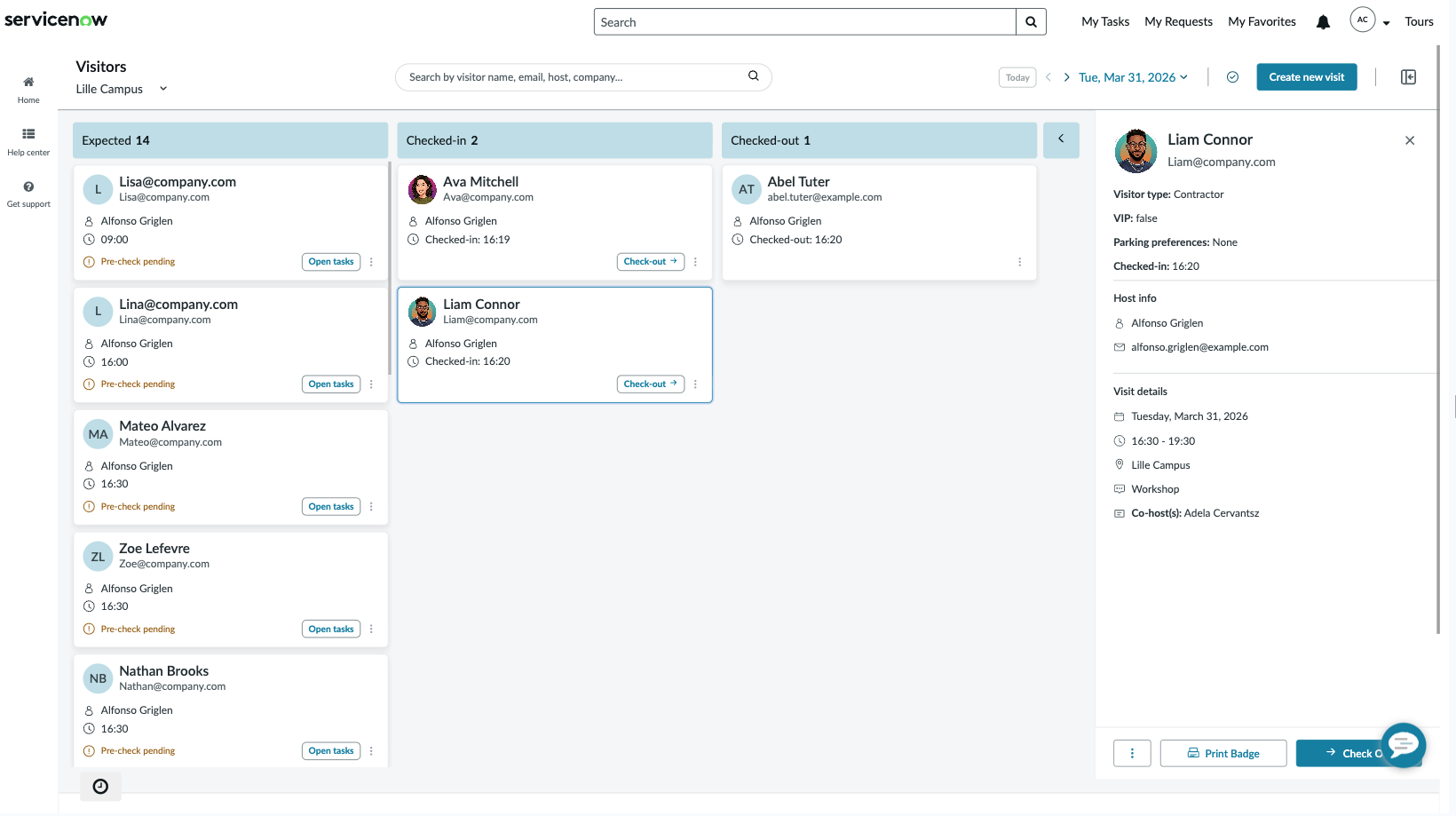
Task: Close the Liam Connor detail panel
Action: pyautogui.click(x=1410, y=140)
